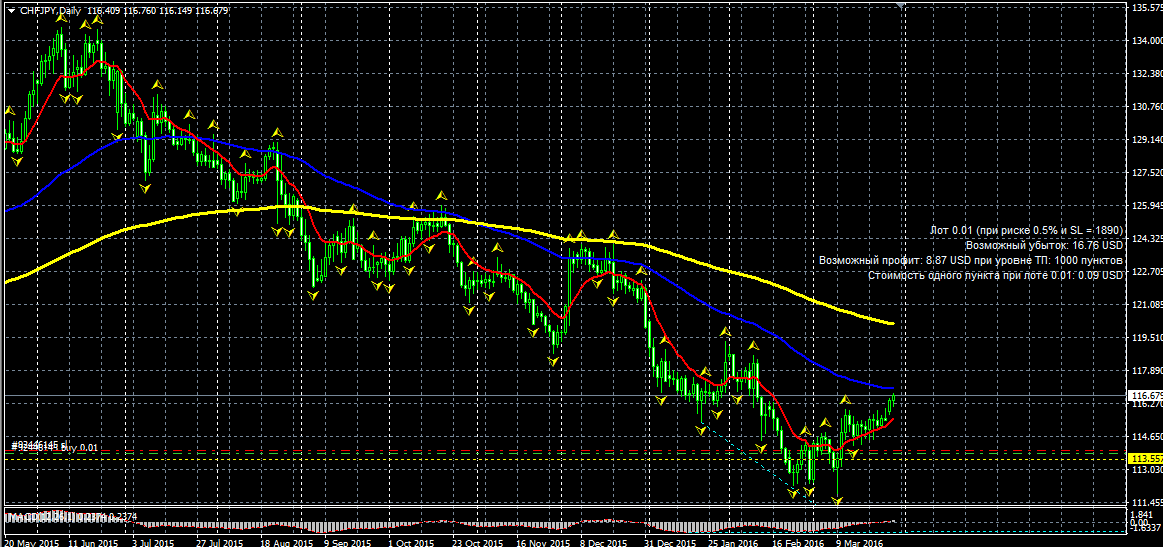Click the 113.030 price scale value

1147,470
